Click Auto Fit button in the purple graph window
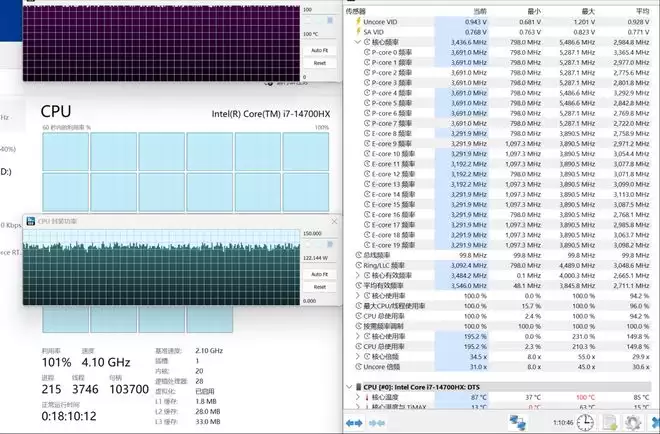This screenshot has height=434, width=660. pos(319,49)
